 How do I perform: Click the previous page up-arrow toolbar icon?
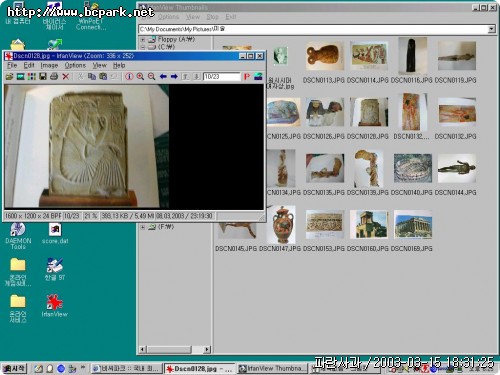click(x=186, y=77)
